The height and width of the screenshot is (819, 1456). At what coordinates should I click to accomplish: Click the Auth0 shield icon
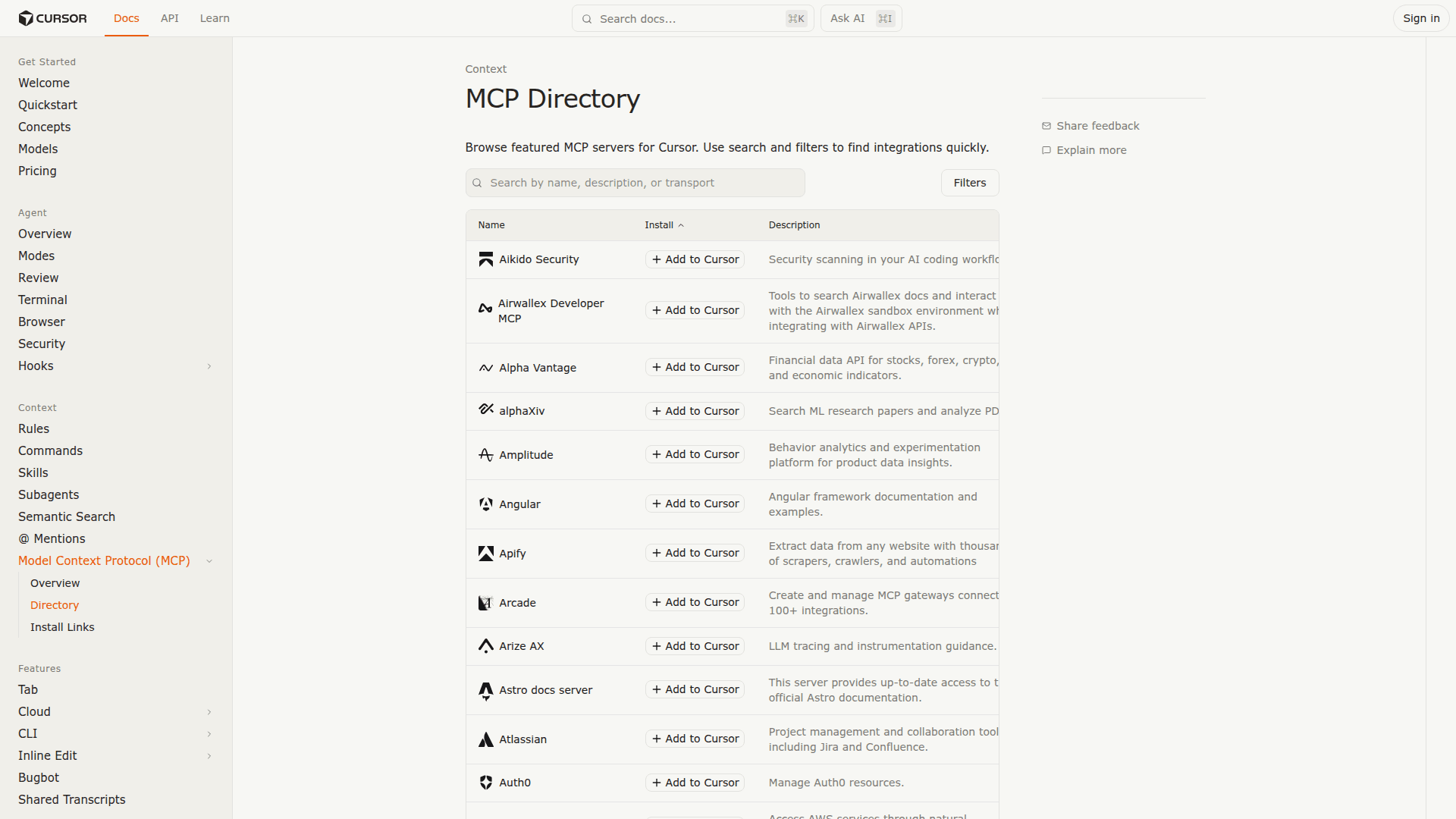click(x=485, y=782)
